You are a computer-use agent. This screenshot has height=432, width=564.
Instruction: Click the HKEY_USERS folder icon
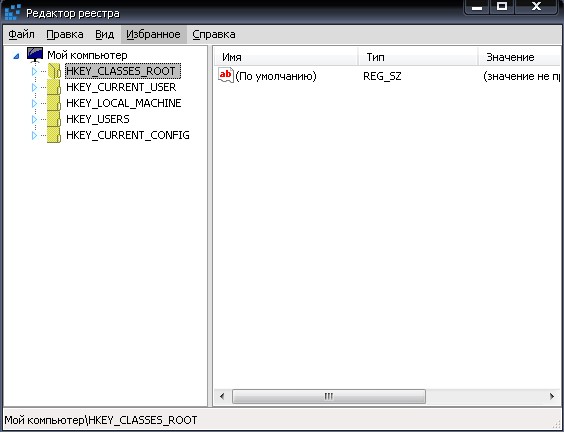tap(54, 119)
